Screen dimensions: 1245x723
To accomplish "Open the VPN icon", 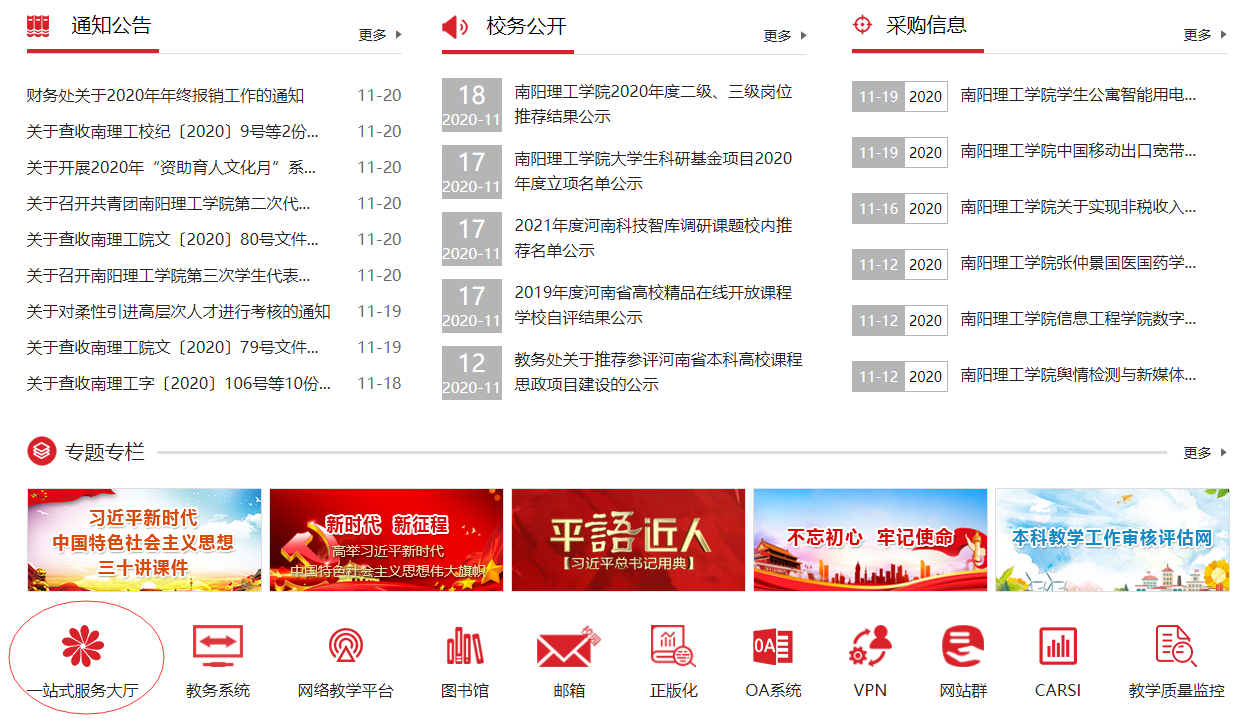I will pos(870,647).
